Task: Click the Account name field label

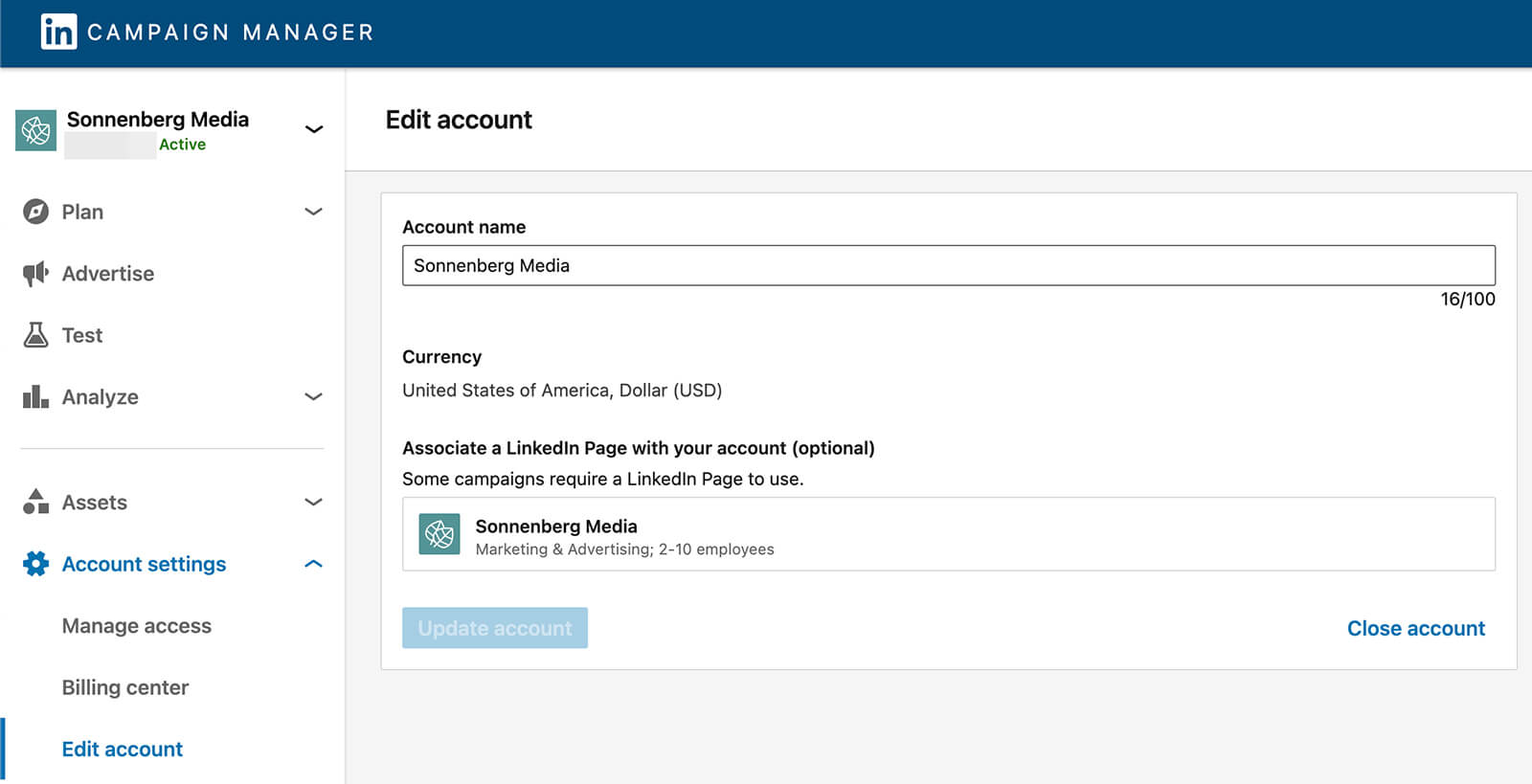Action: pyautogui.click(x=464, y=227)
